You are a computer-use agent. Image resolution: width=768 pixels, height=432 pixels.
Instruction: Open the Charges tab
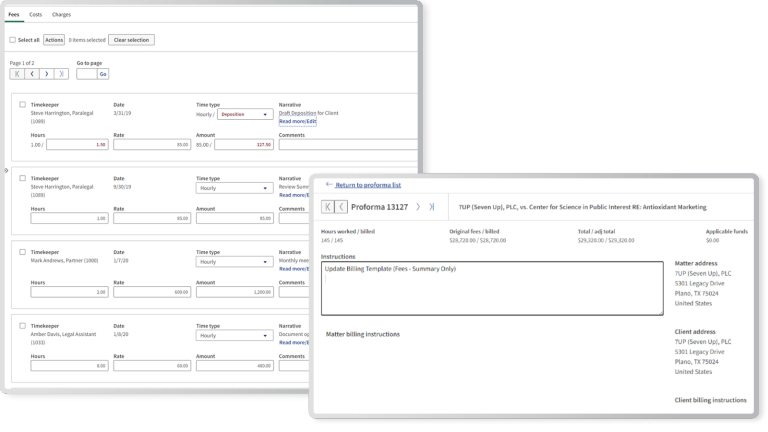click(x=61, y=15)
